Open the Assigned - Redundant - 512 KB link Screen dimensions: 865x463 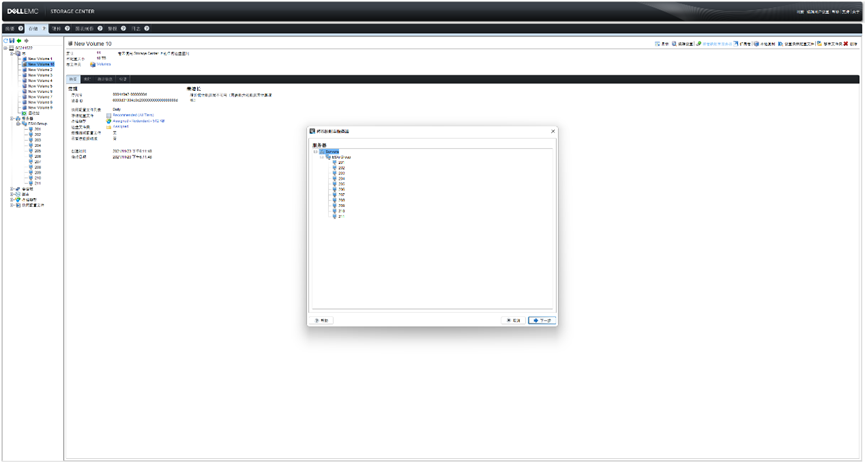[138, 120]
